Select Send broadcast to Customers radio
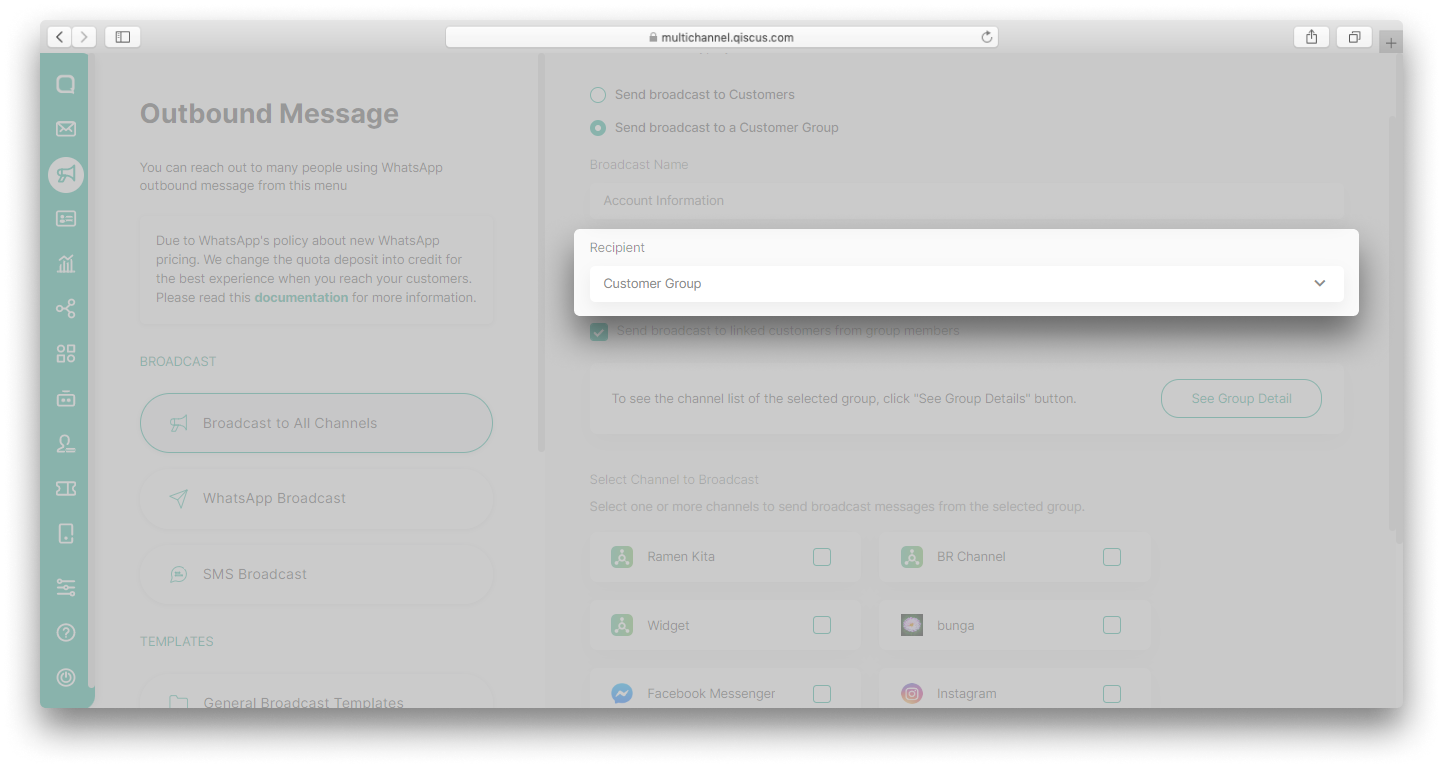1443x768 pixels. point(598,95)
